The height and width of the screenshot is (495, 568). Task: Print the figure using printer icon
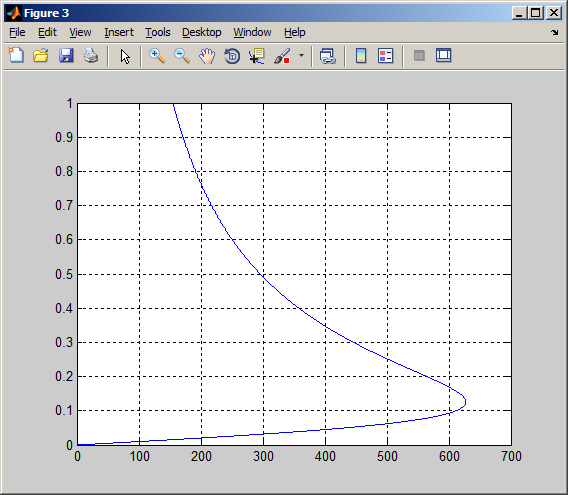91,56
